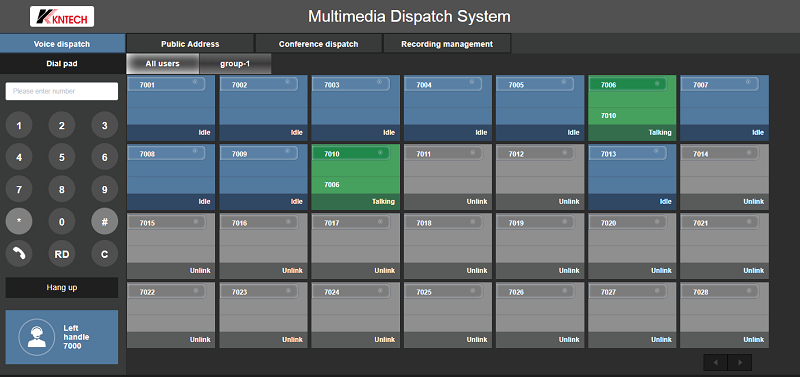Select the idle extension 7002 tile

coord(263,108)
